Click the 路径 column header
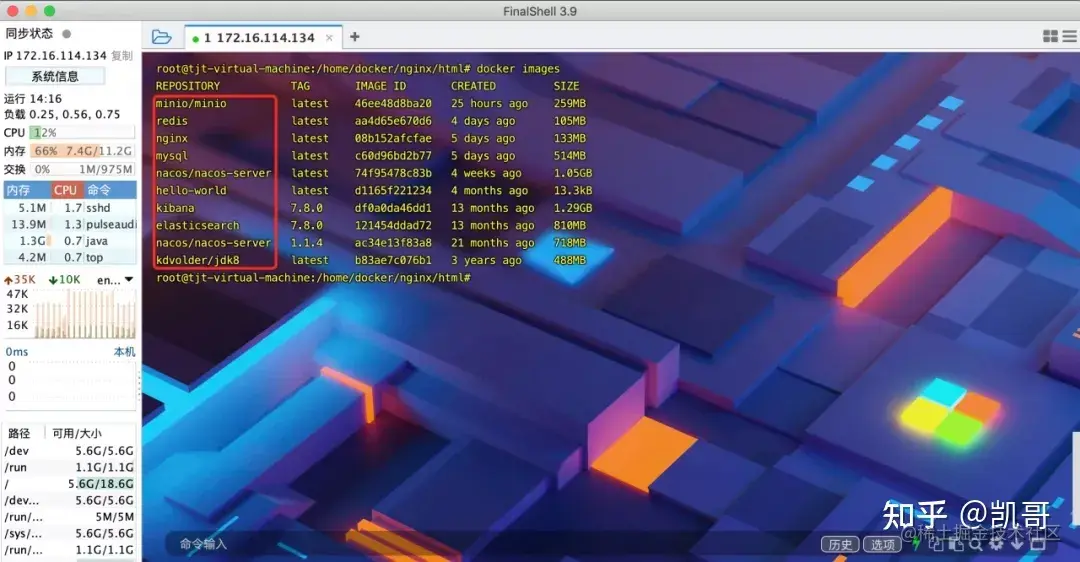Screen dimensions: 1080x562 pyautogui.click(x=19, y=433)
